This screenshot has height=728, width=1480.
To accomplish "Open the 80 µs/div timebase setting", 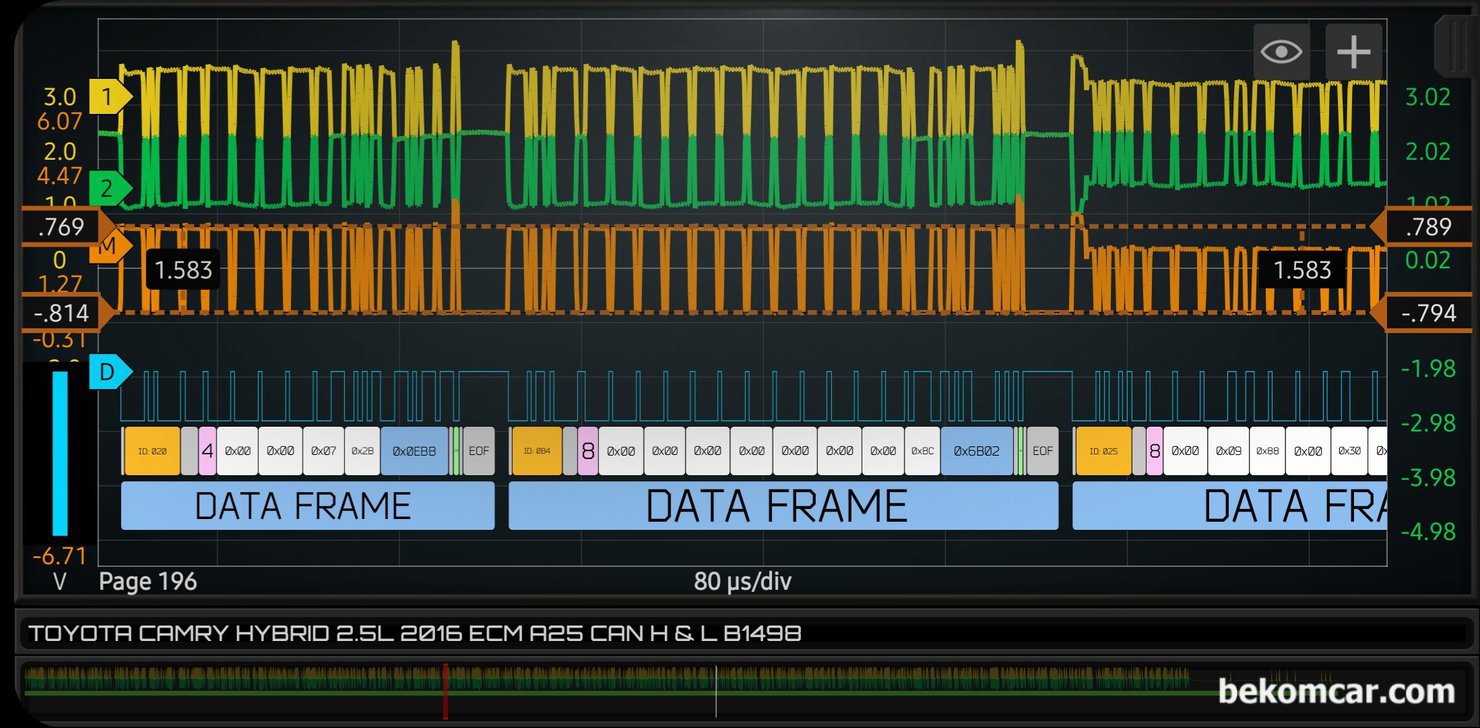I will (x=742, y=582).
